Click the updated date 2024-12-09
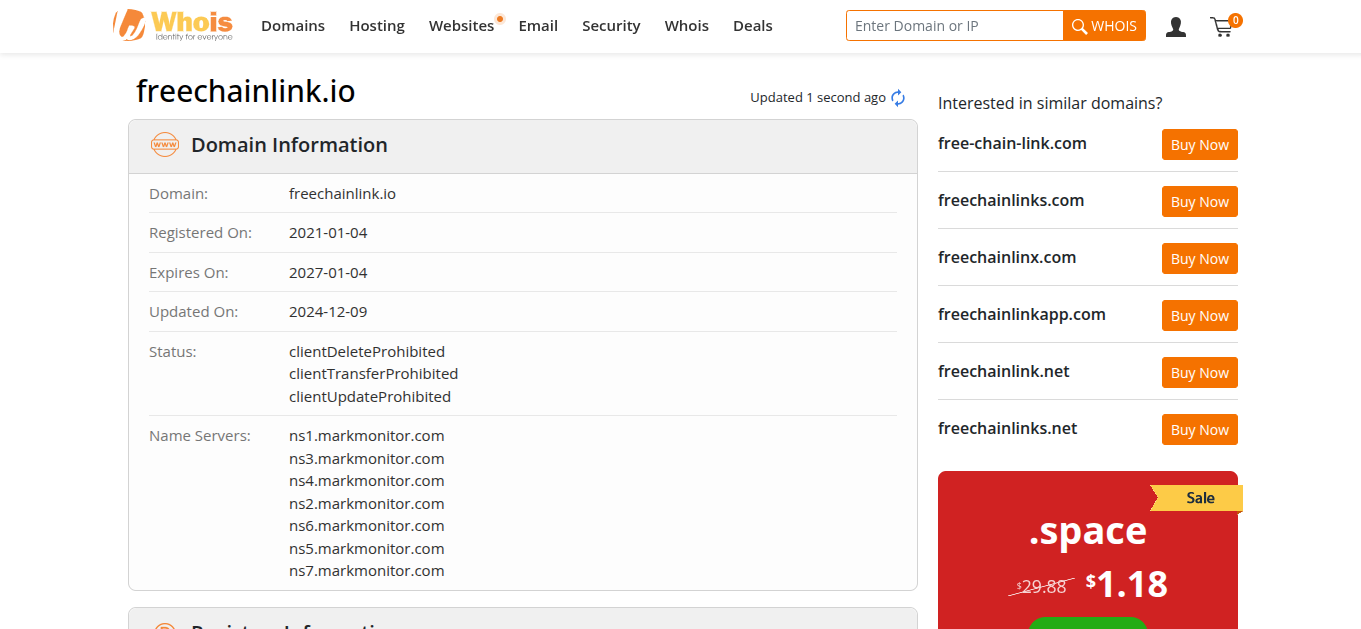1361x629 pixels. click(328, 312)
